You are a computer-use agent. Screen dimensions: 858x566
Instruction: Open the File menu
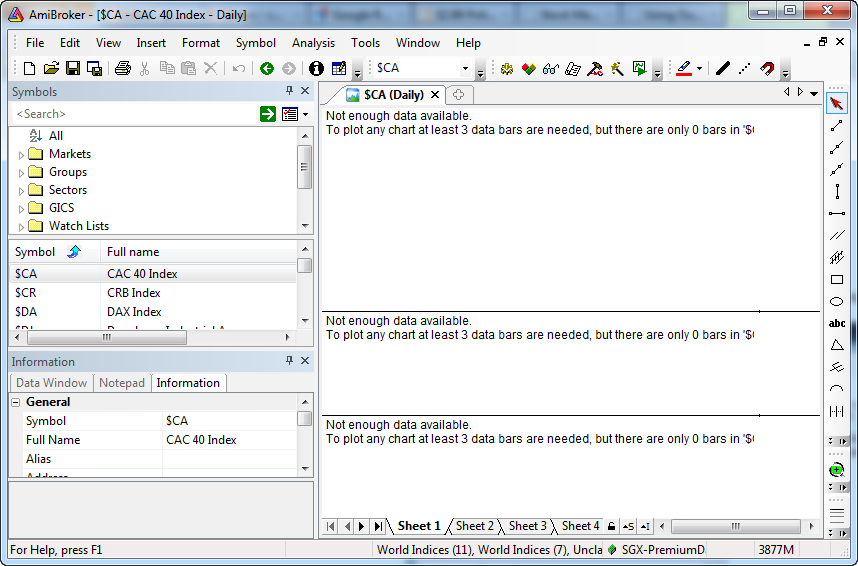coord(35,43)
